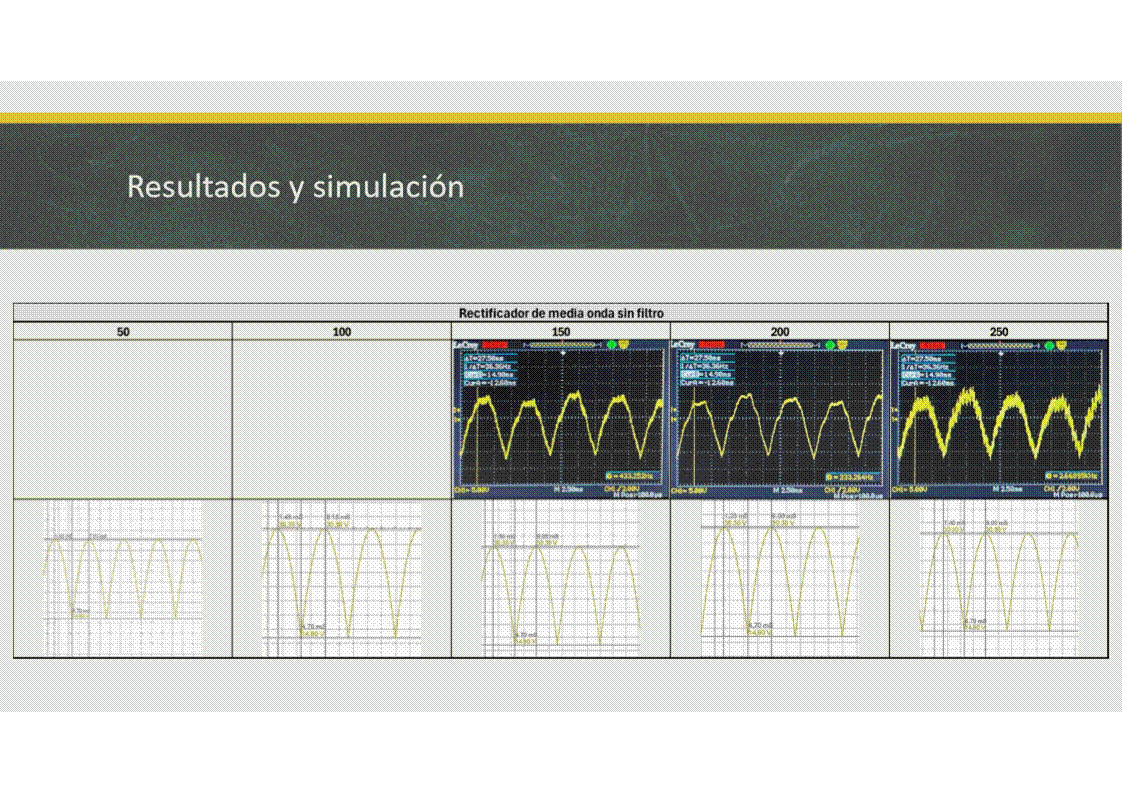Viewport: 1122px width, 793px height.
Task: Select the oscilloscope capture under column 150
Action: tap(560, 420)
